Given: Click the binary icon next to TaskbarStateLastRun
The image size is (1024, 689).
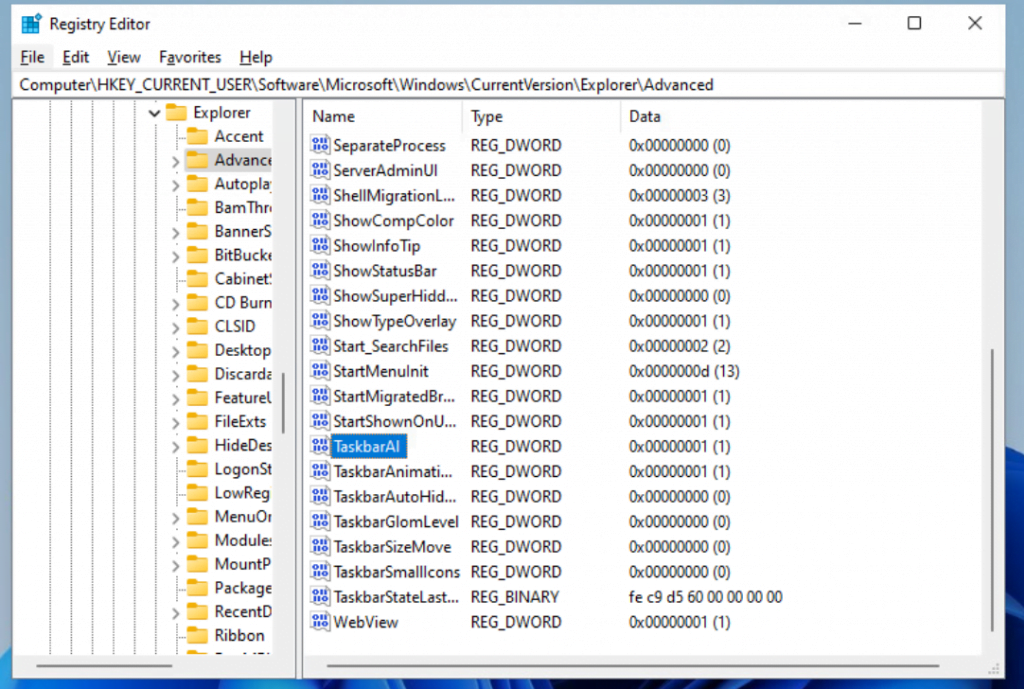Looking at the screenshot, I should coord(320,597).
